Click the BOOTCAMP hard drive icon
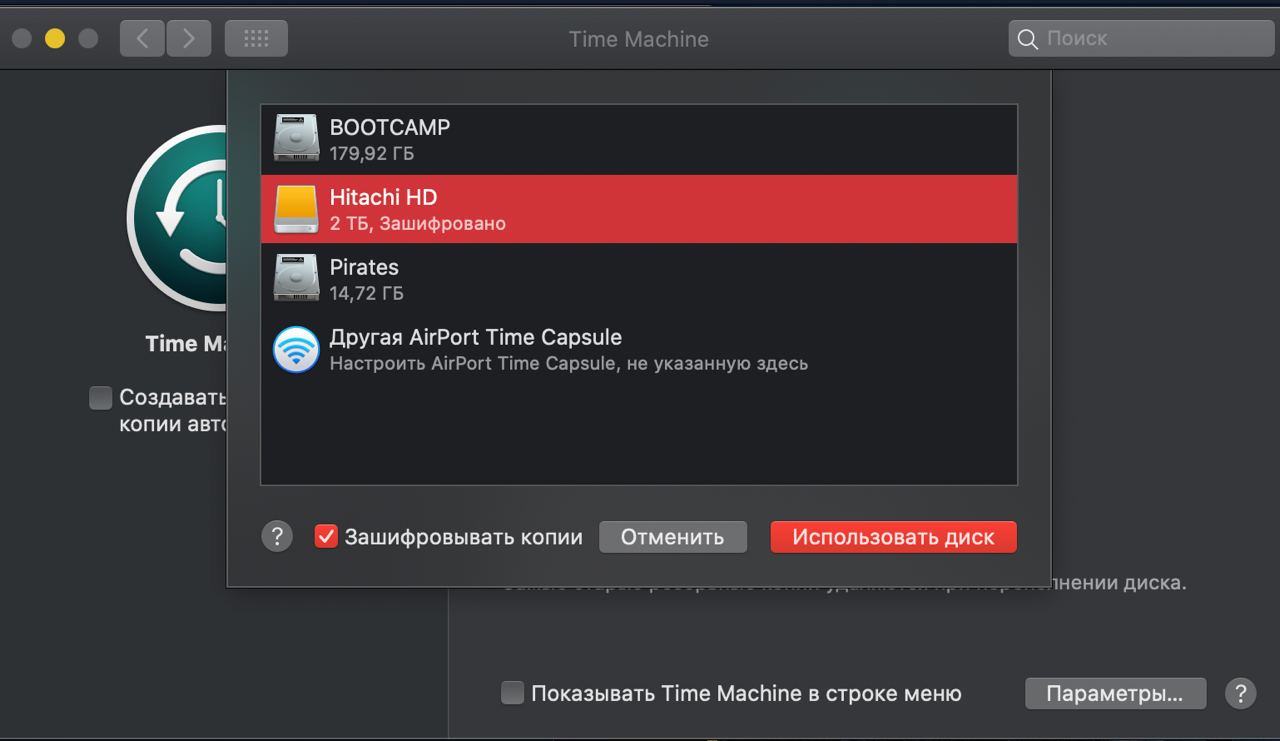The width and height of the screenshot is (1280, 741). click(x=296, y=139)
